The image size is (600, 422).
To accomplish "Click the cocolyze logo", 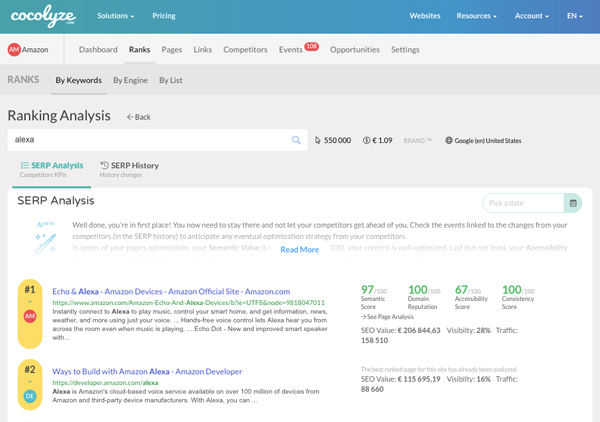I will 43,16.
